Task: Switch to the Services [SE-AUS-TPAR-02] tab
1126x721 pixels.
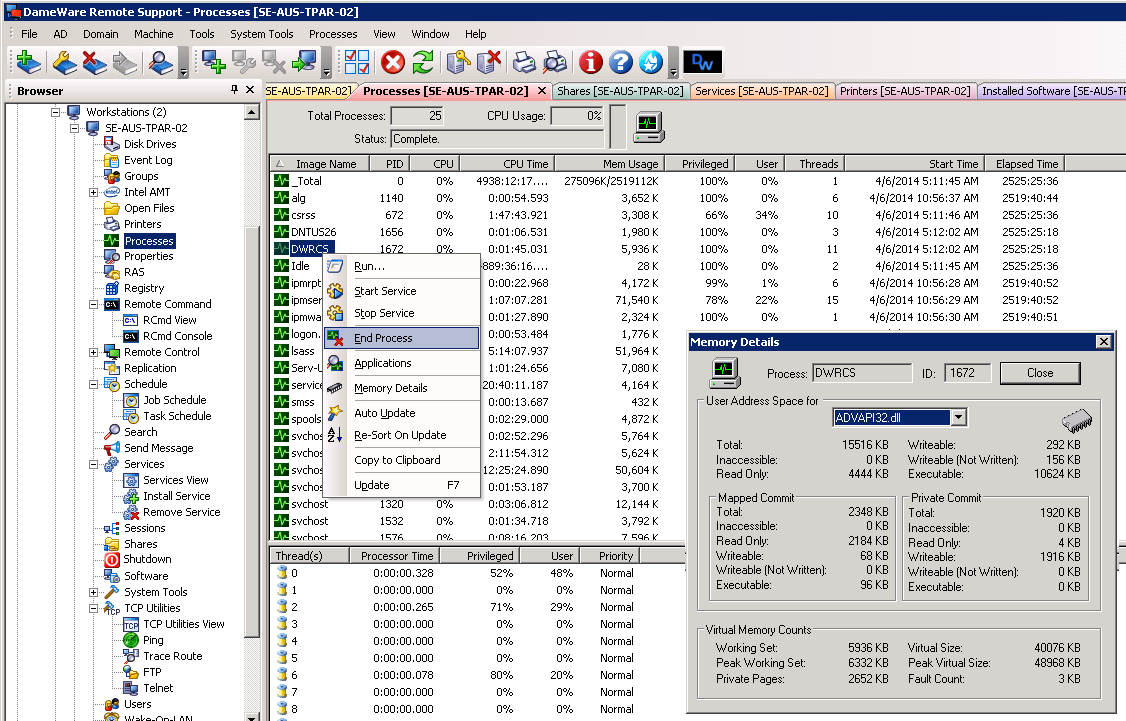Action: pyautogui.click(x=762, y=91)
